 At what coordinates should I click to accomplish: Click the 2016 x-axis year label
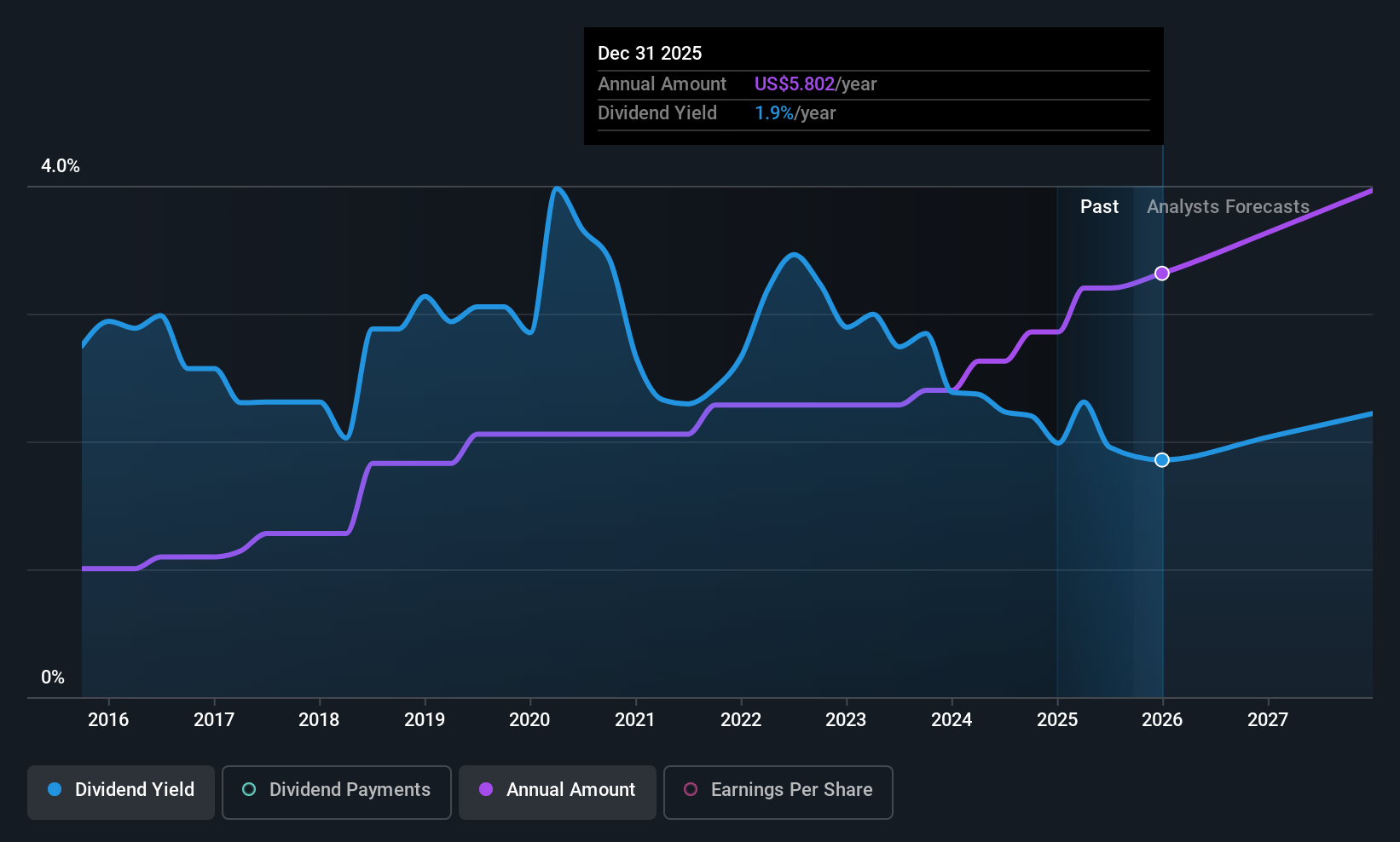point(108,720)
